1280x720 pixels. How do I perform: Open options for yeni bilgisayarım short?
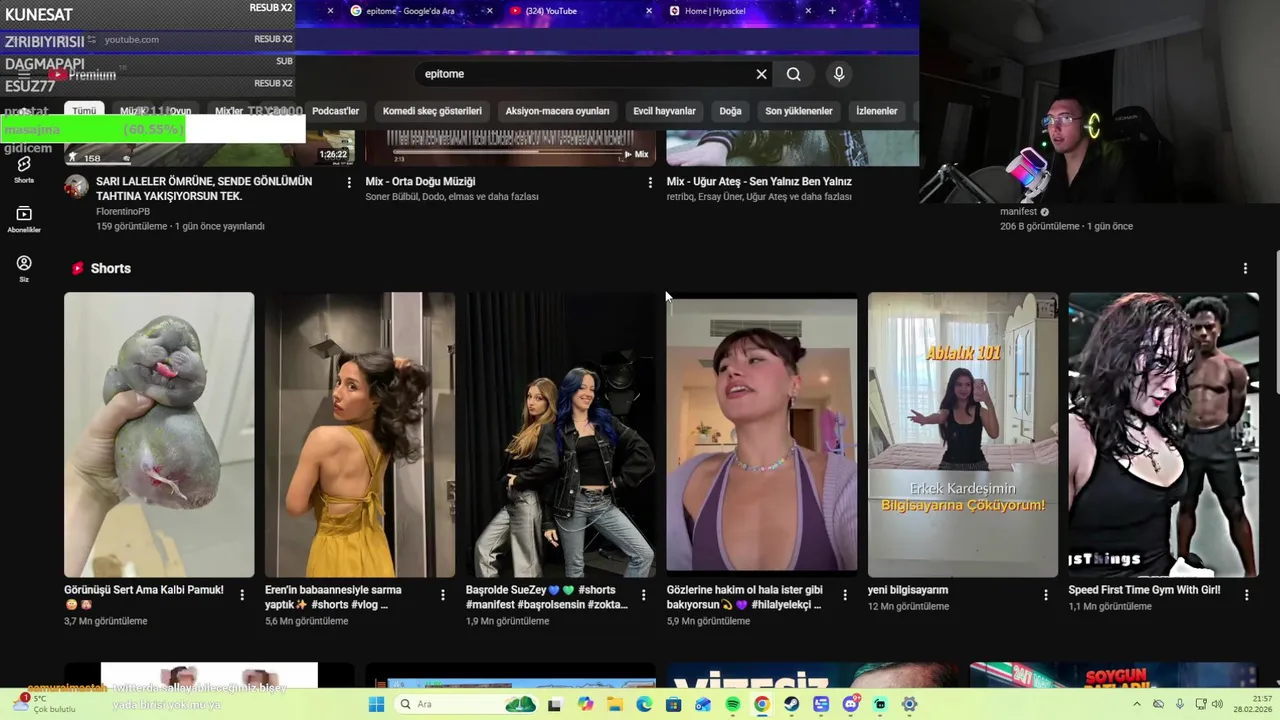pos(1046,595)
